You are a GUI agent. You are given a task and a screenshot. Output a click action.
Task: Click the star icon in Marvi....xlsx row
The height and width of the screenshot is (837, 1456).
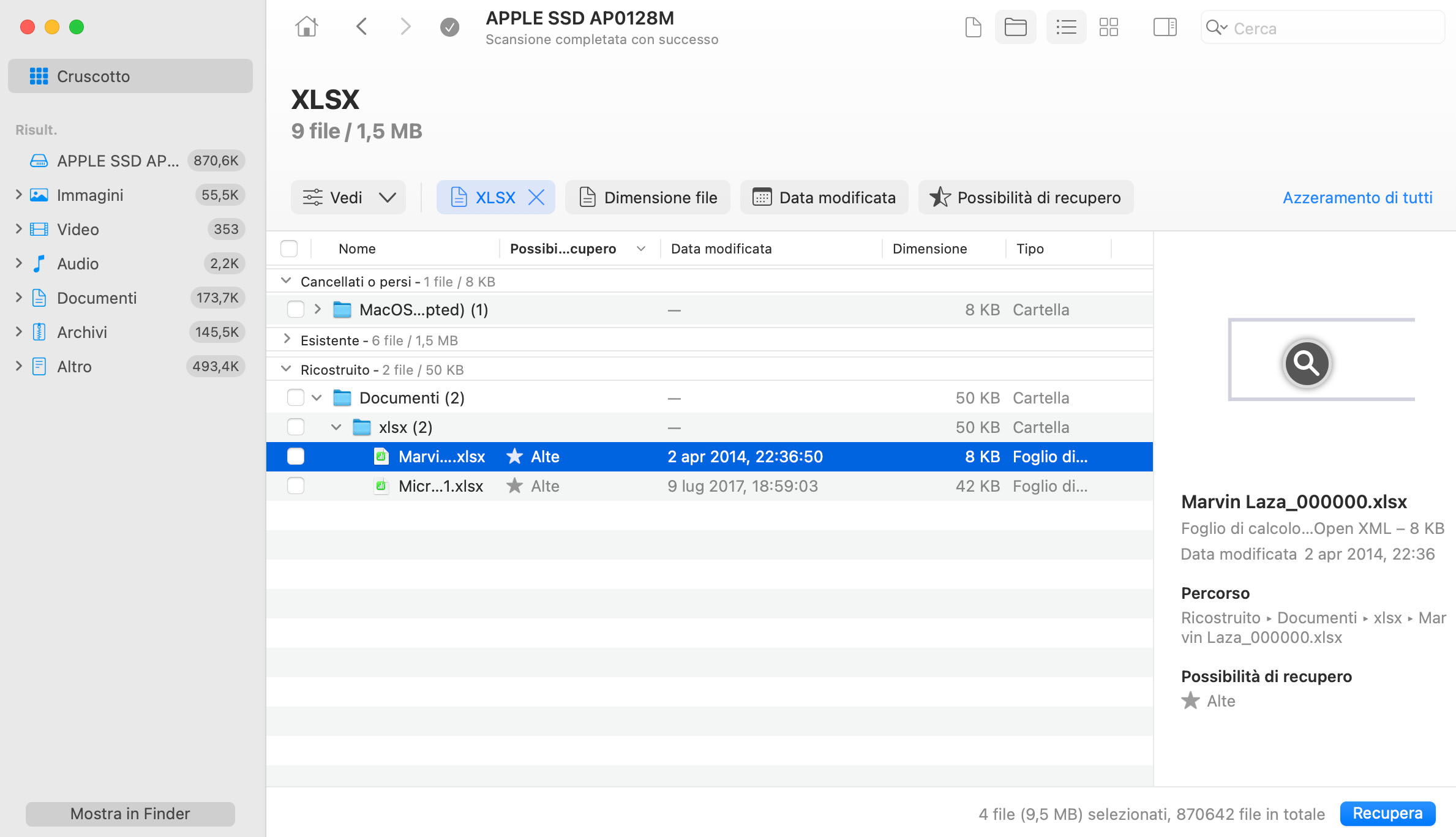pyautogui.click(x=514, y=456)
